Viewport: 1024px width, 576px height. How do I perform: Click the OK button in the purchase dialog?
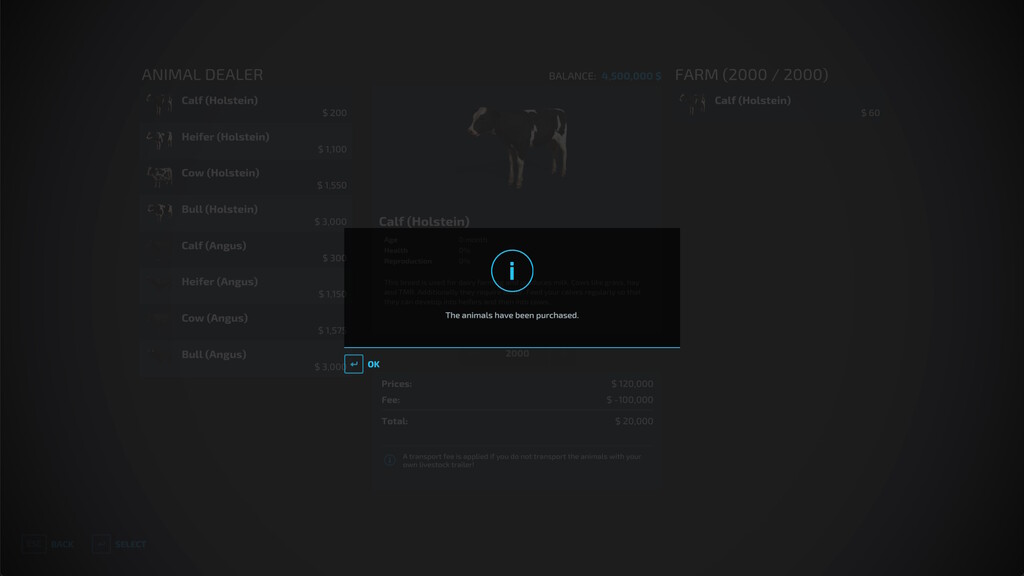coord(374,364)
